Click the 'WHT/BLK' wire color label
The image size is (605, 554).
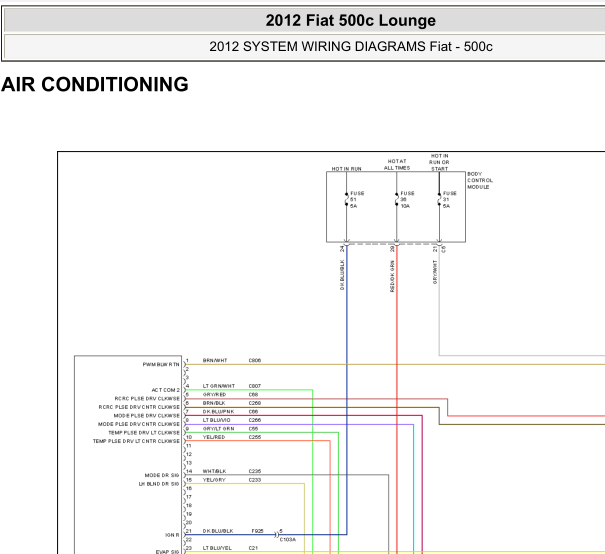point(215,471)
